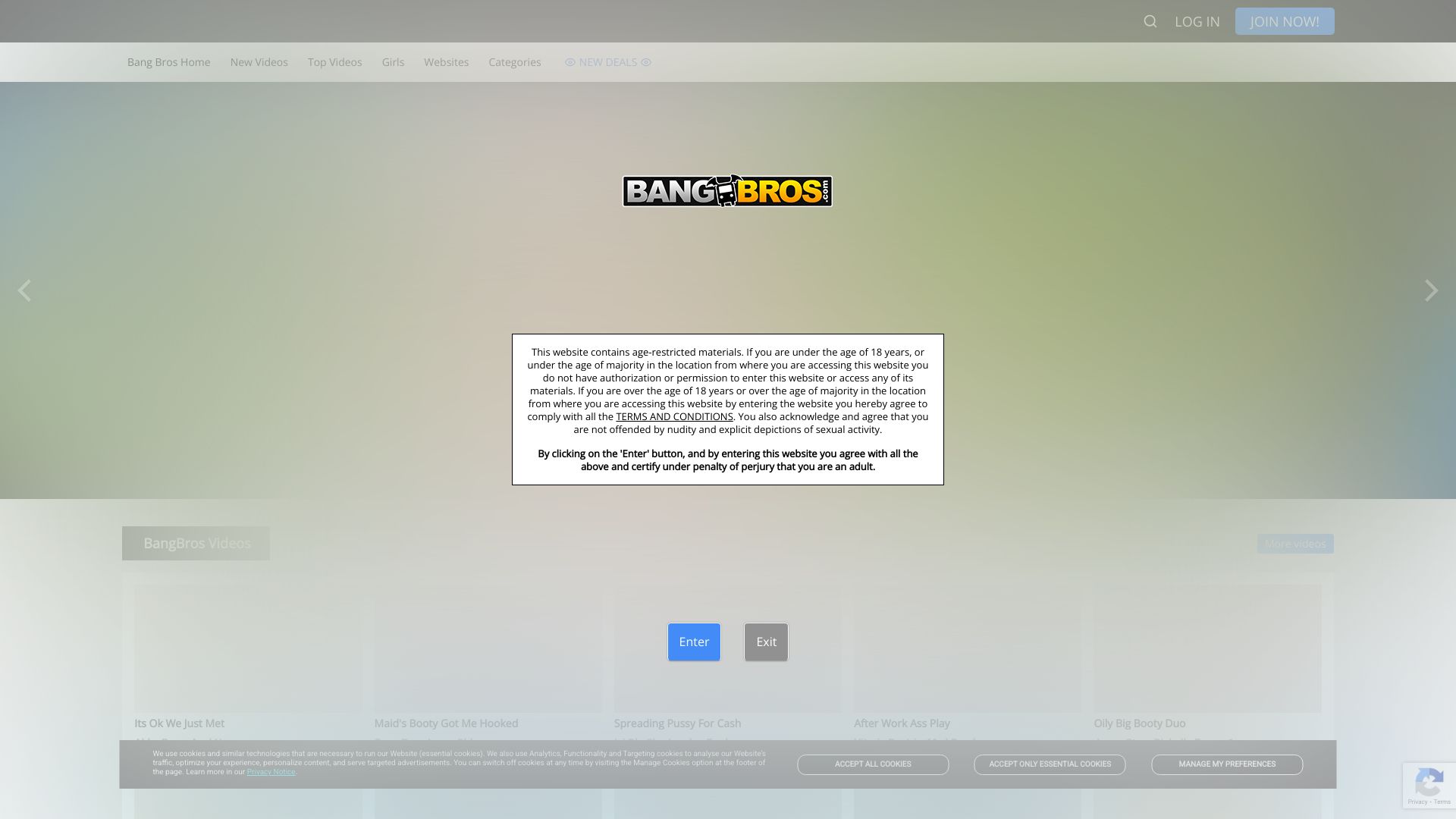Open the TERMS AND CONDITIONS link
Screen dimensions: 1456x819
click(x=674, y=416)
